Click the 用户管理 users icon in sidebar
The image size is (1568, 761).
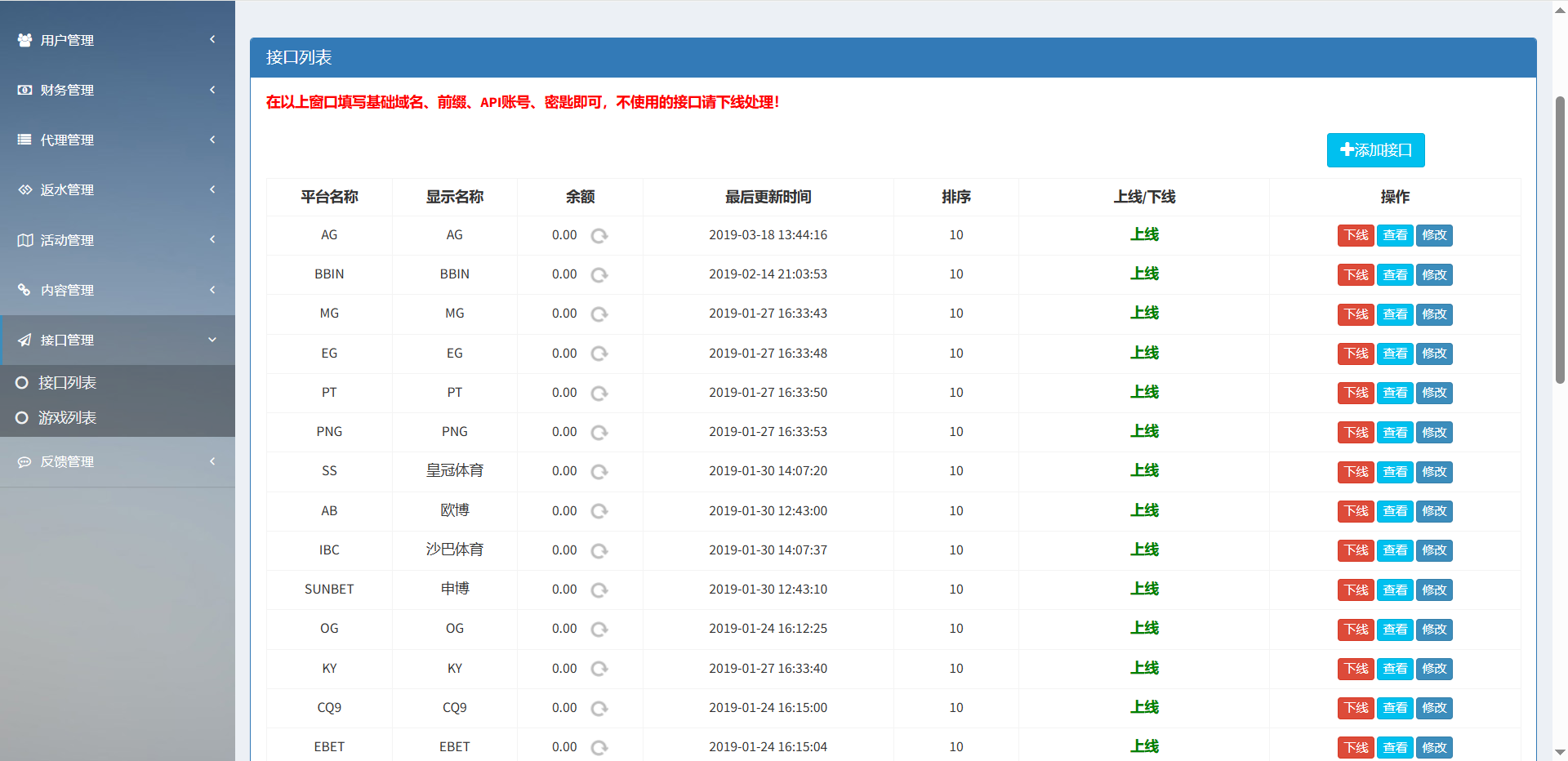pyautogui.click(x=24, y=40)
